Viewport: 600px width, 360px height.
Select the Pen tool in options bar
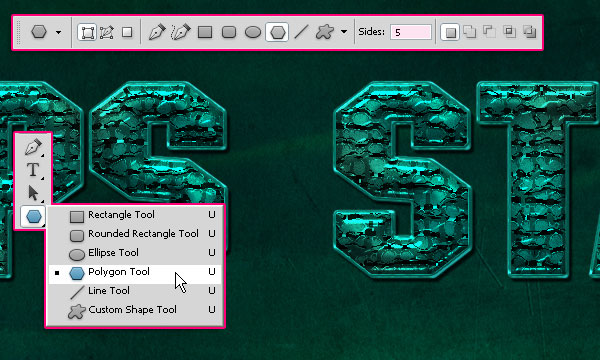pyautogui.click(x=157, y=32)
